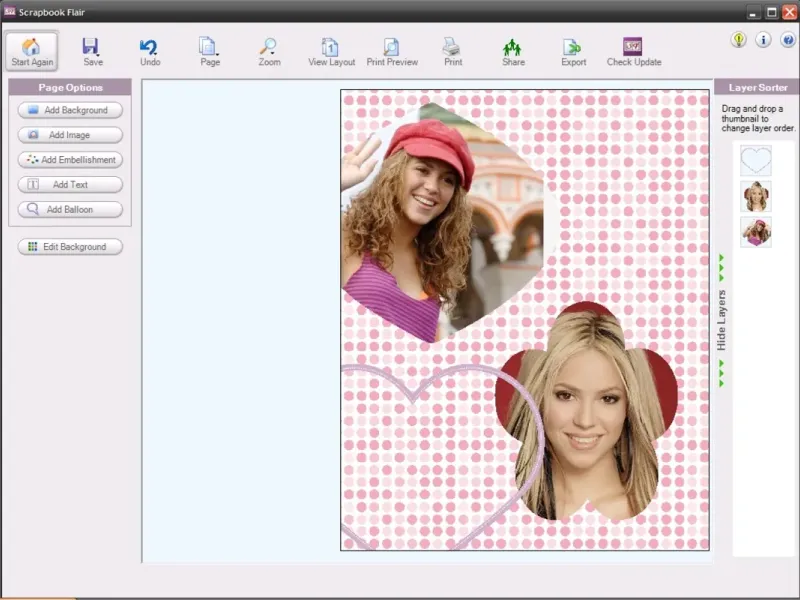The height and width of the screenshot is (600, 800).
Task: Select the heart layer thumbnail
Action: [756, 161]
